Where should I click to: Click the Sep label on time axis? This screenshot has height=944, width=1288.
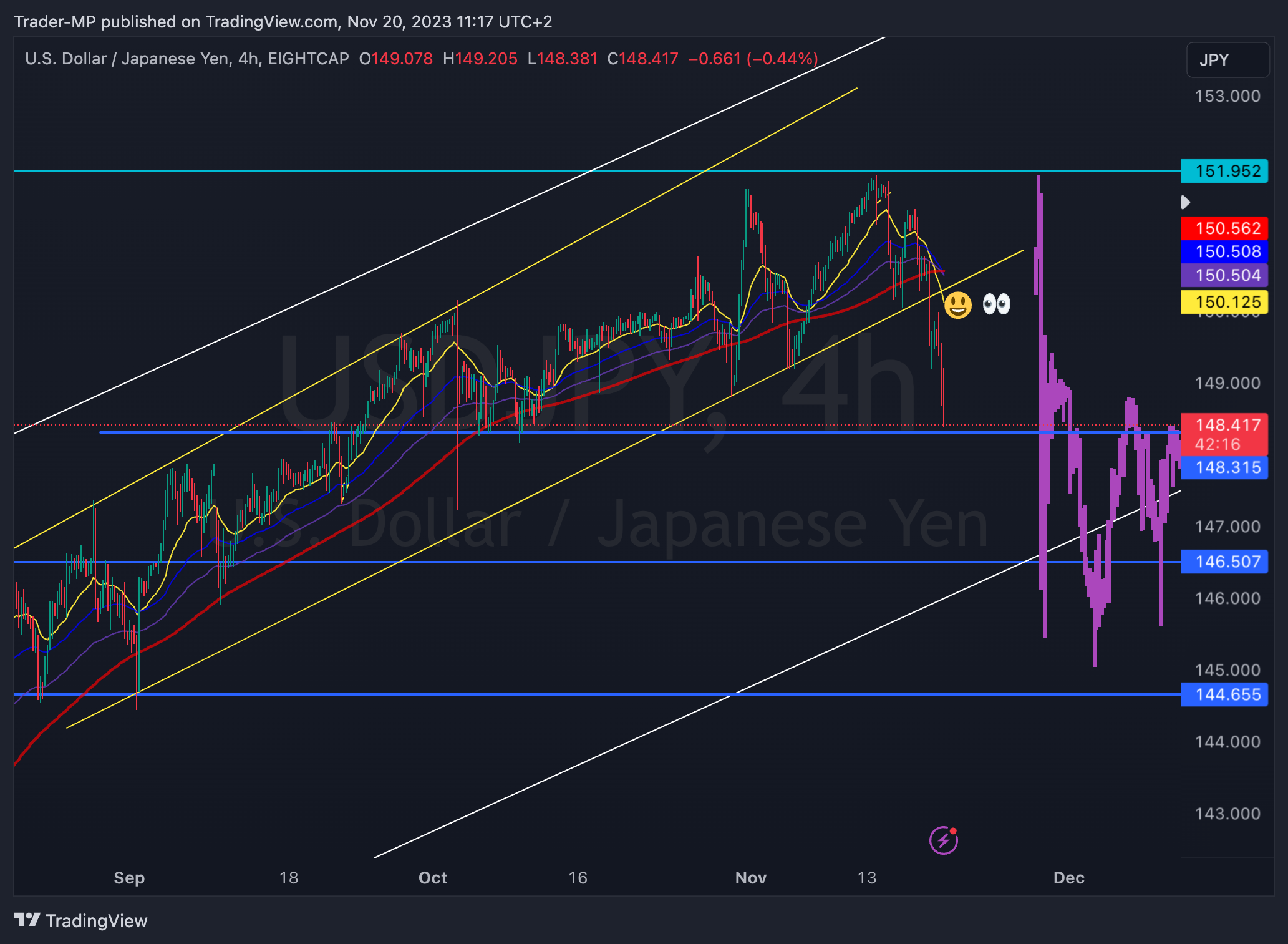tap(129, 878)
